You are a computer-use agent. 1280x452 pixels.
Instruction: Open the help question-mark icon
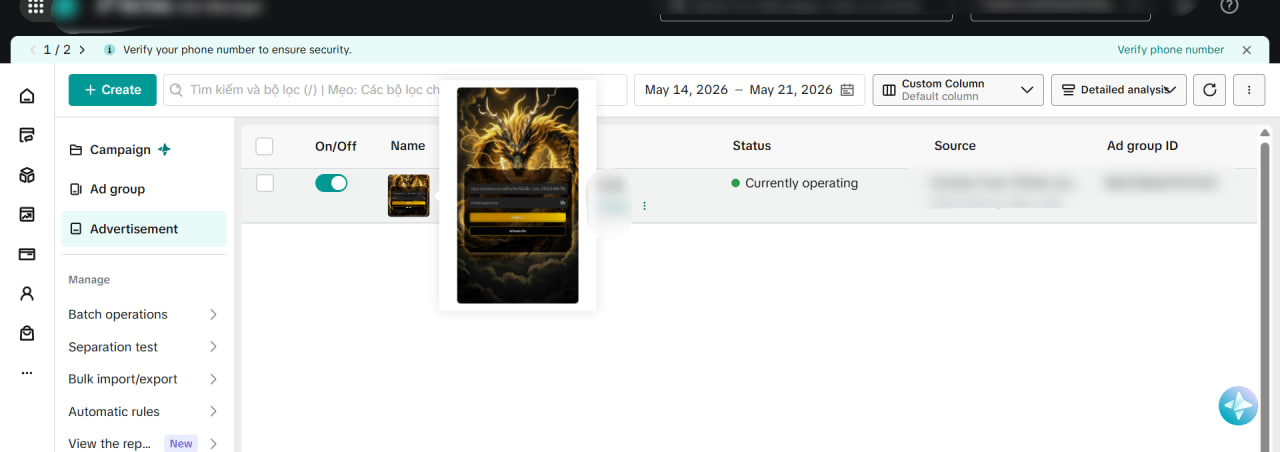[1230, 6]
